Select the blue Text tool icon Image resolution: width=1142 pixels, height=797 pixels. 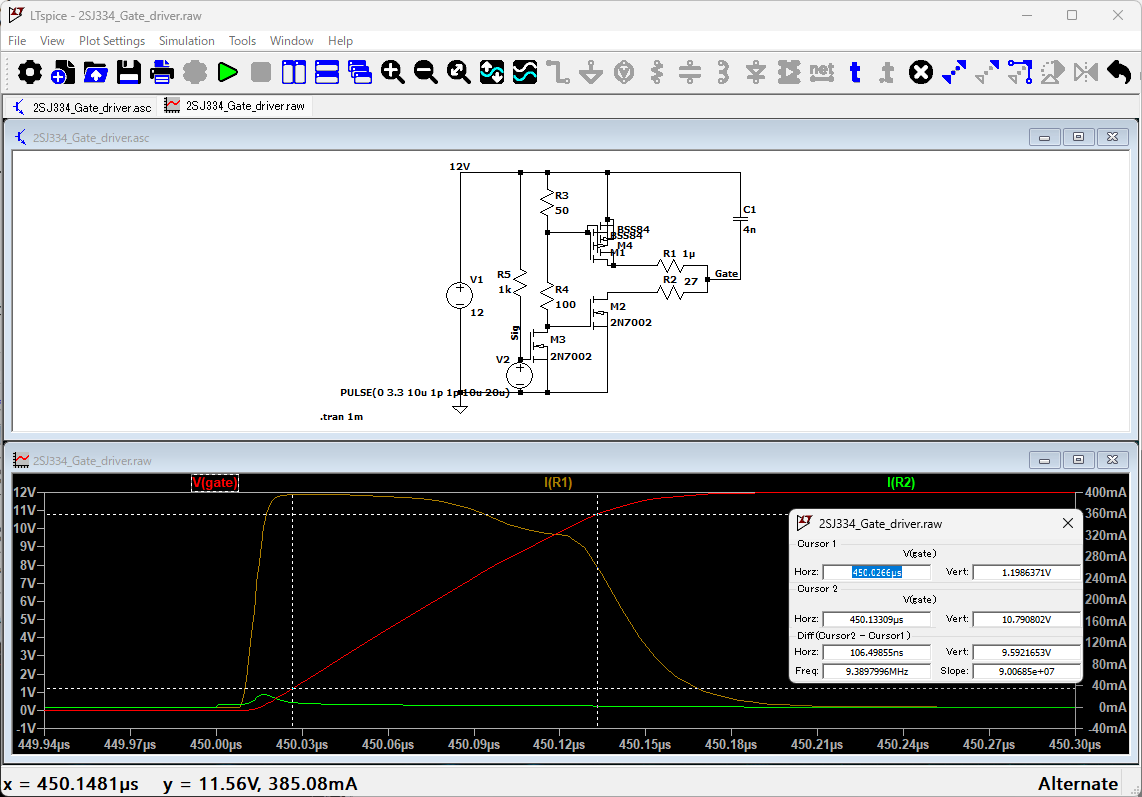point(854,72)
